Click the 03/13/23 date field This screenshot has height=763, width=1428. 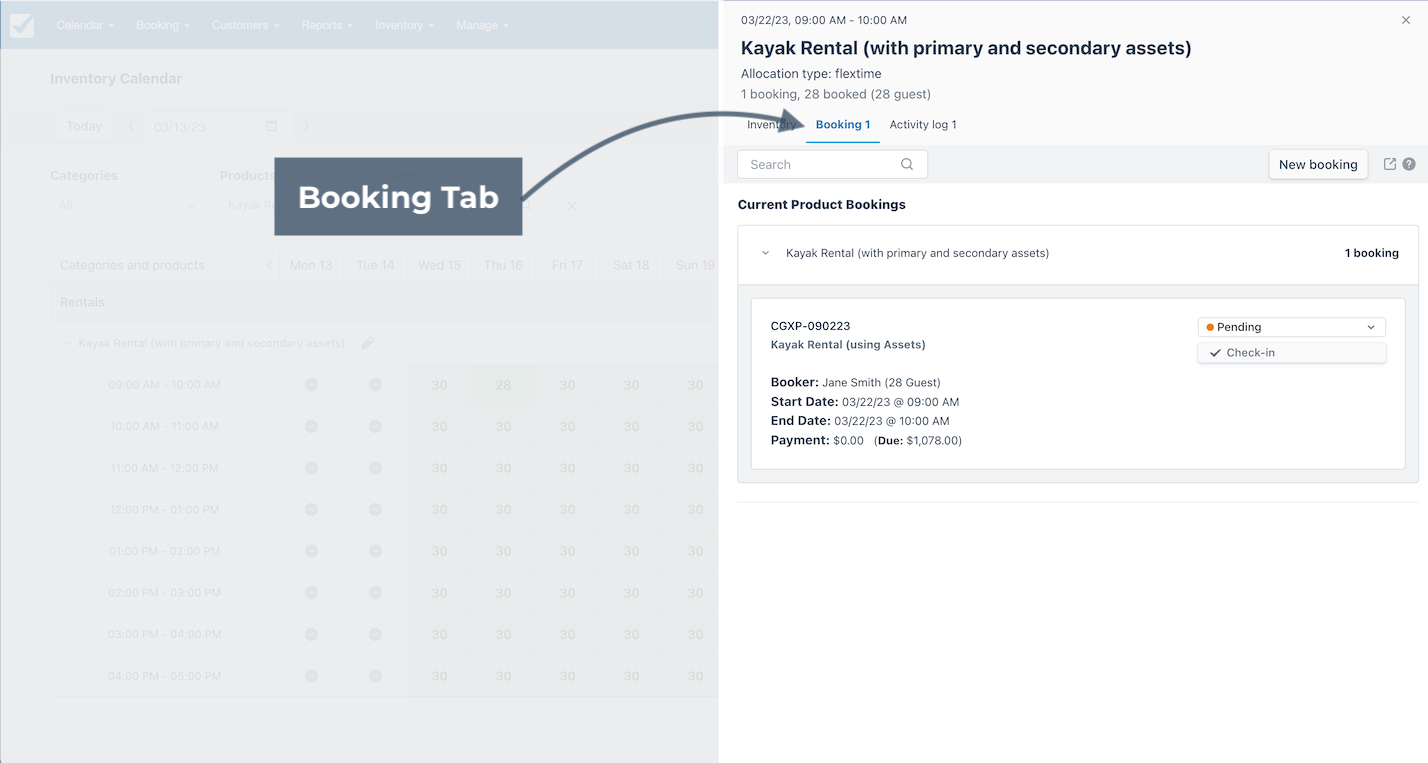pyautogui.click(x=205, y=126)
